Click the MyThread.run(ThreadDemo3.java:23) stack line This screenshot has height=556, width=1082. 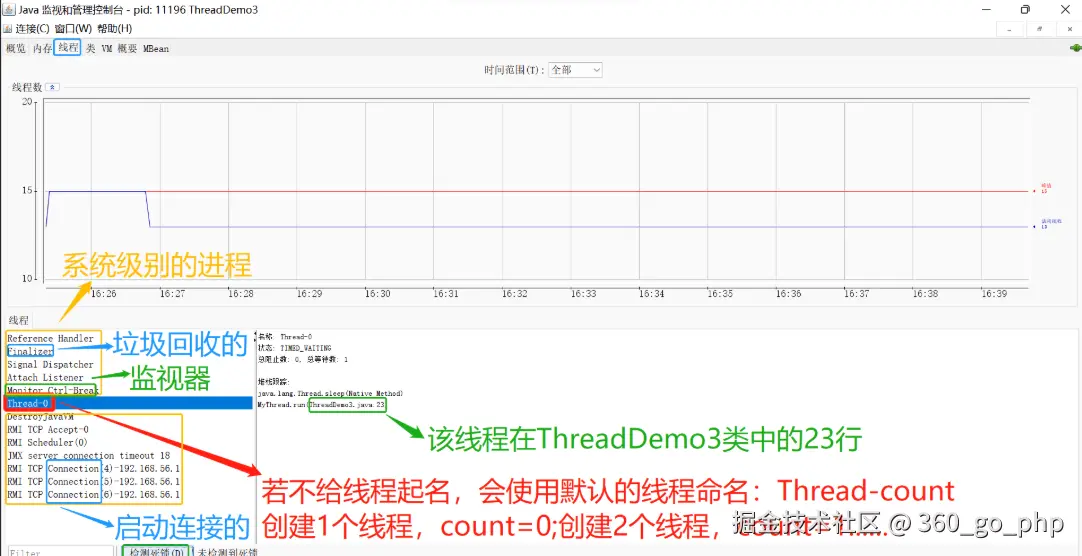tap(321, 404)
